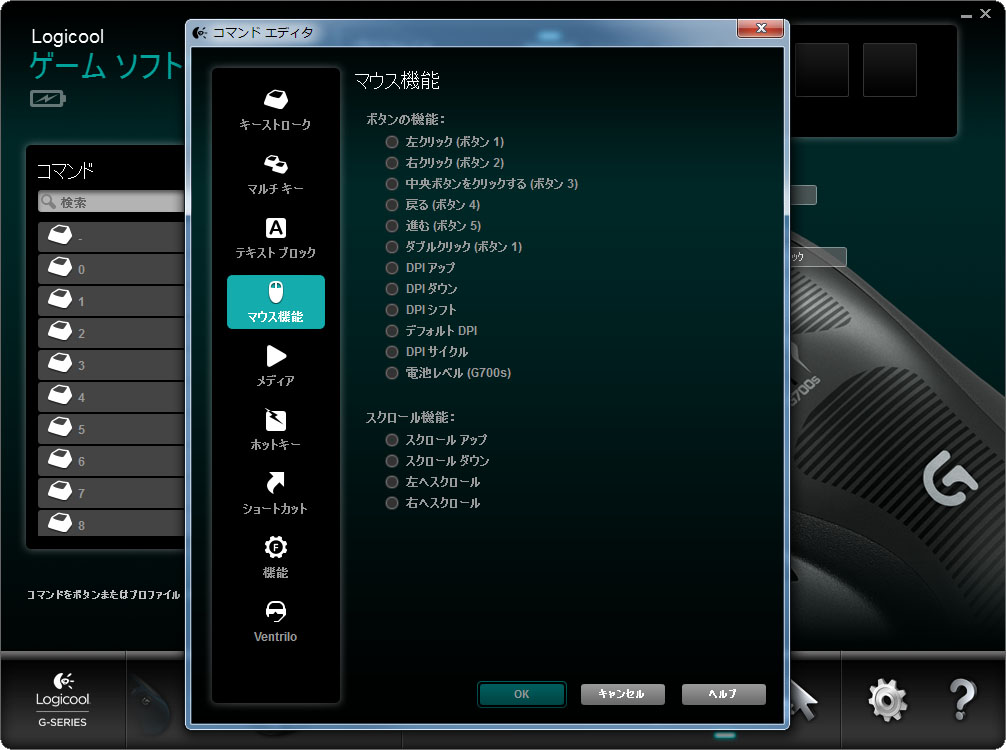The image size is (1006, 750).
Task: Click the mouse device icon in bottom bar
Action: click(151, 704)
